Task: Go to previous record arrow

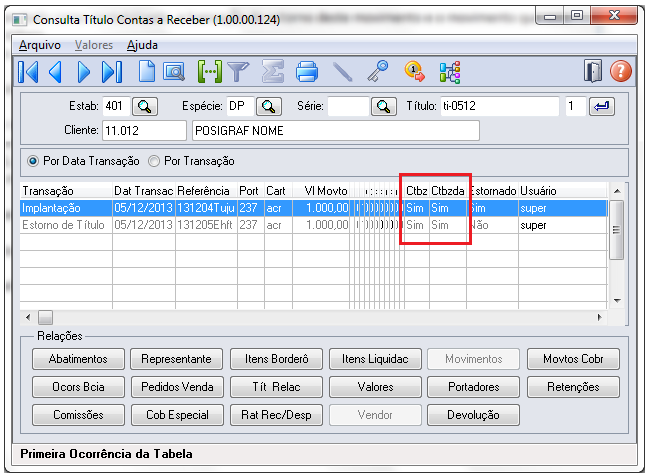Action: click(x=55, y=72)
